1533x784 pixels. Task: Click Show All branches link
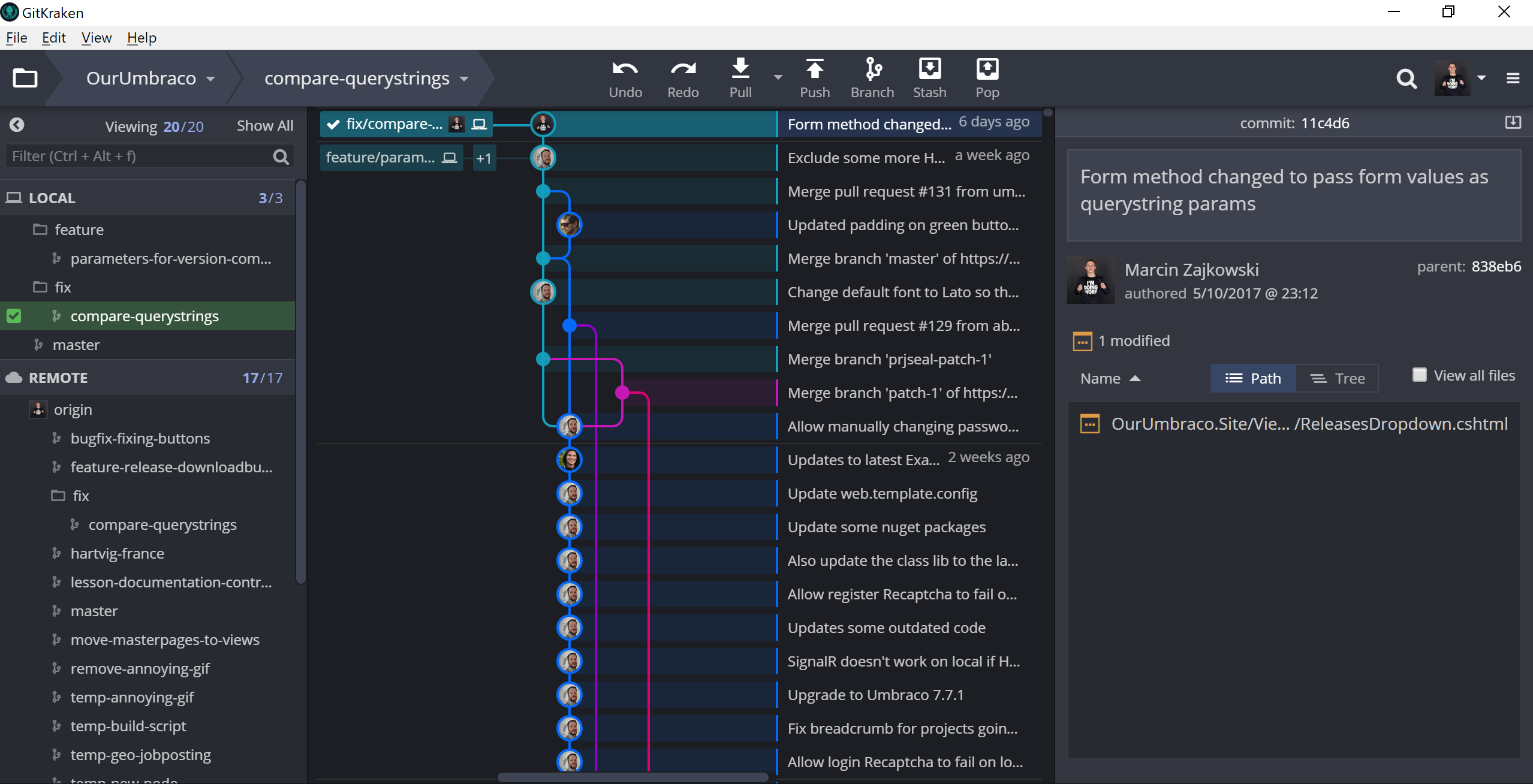coord(264,126)
